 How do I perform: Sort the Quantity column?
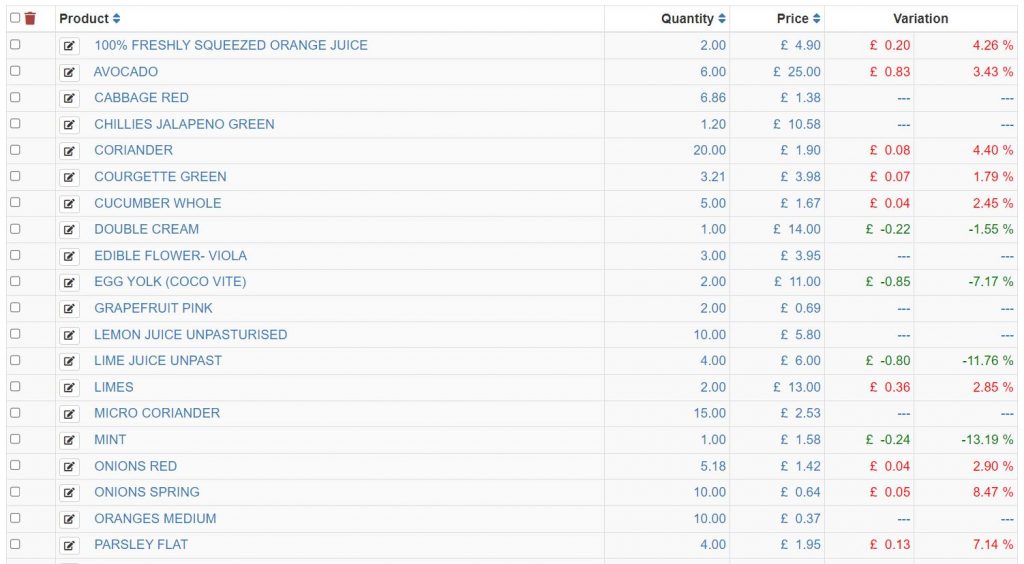point(722,18)
